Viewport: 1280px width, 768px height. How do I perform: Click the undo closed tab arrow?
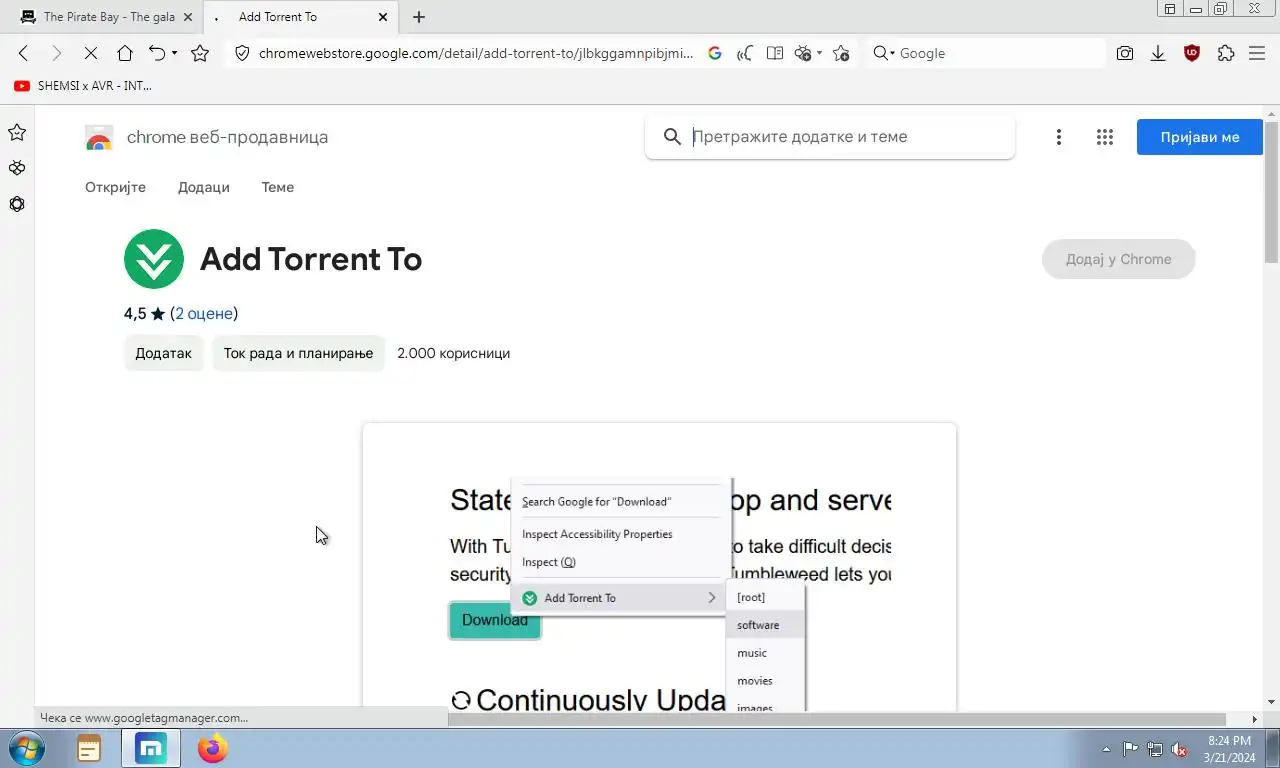coord(156,53)
